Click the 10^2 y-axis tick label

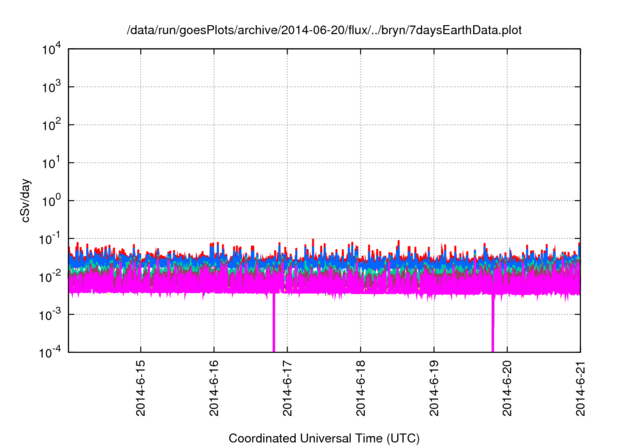[51, 125]
